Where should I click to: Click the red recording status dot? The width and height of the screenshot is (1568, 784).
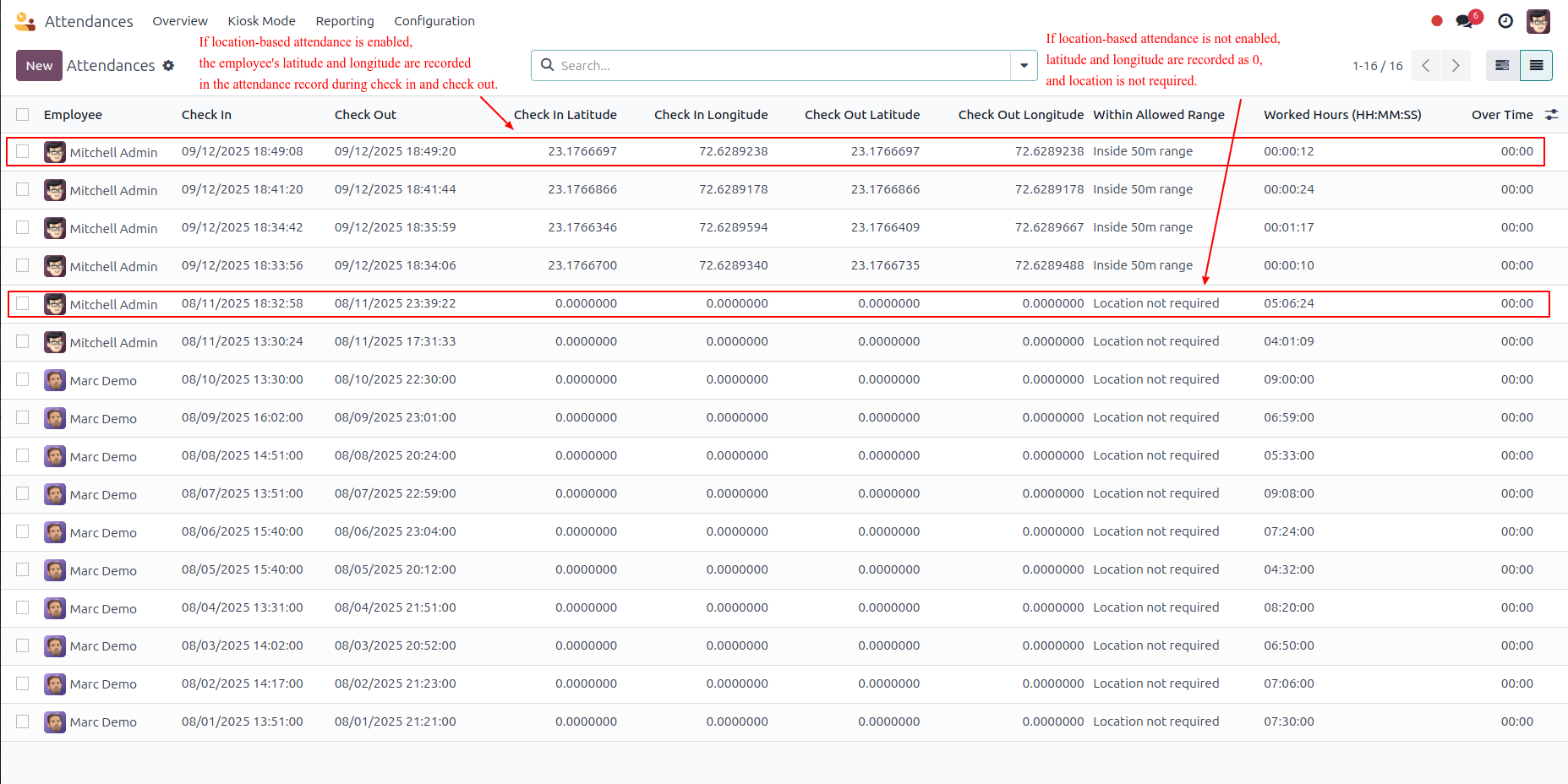[x=1437, y=21]
